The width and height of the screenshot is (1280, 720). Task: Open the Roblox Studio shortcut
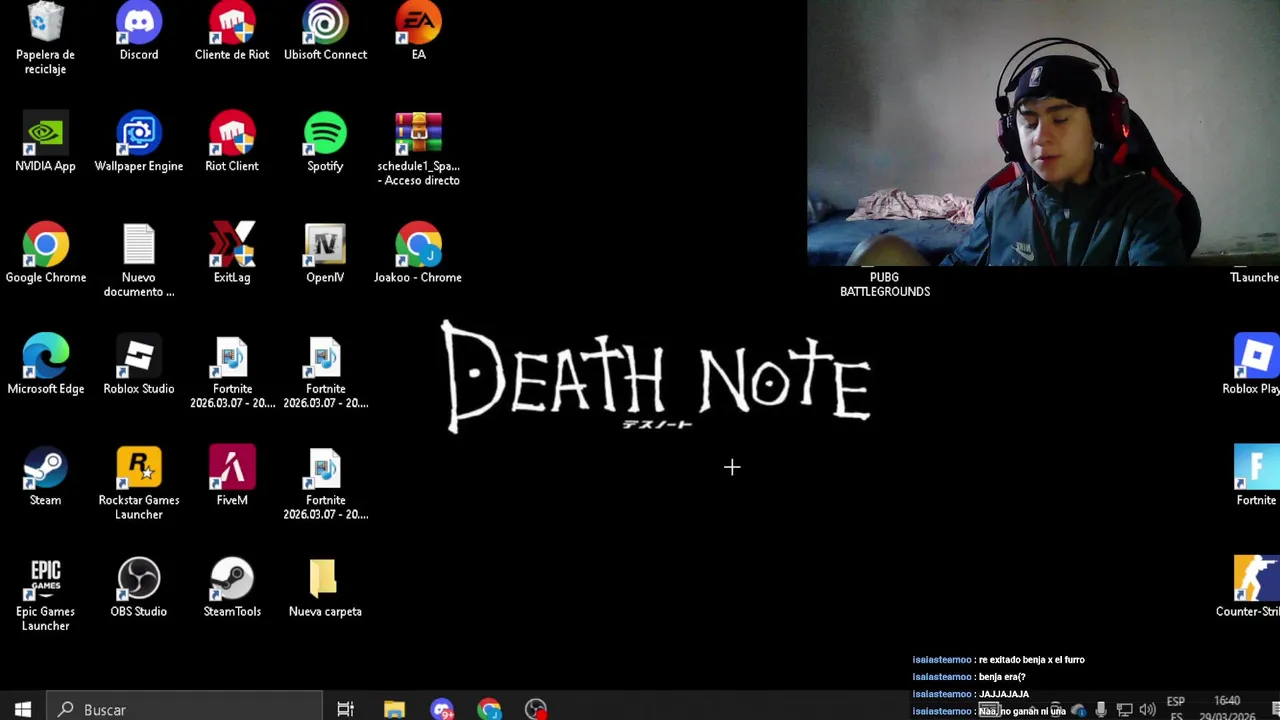[x=139, y=365]
